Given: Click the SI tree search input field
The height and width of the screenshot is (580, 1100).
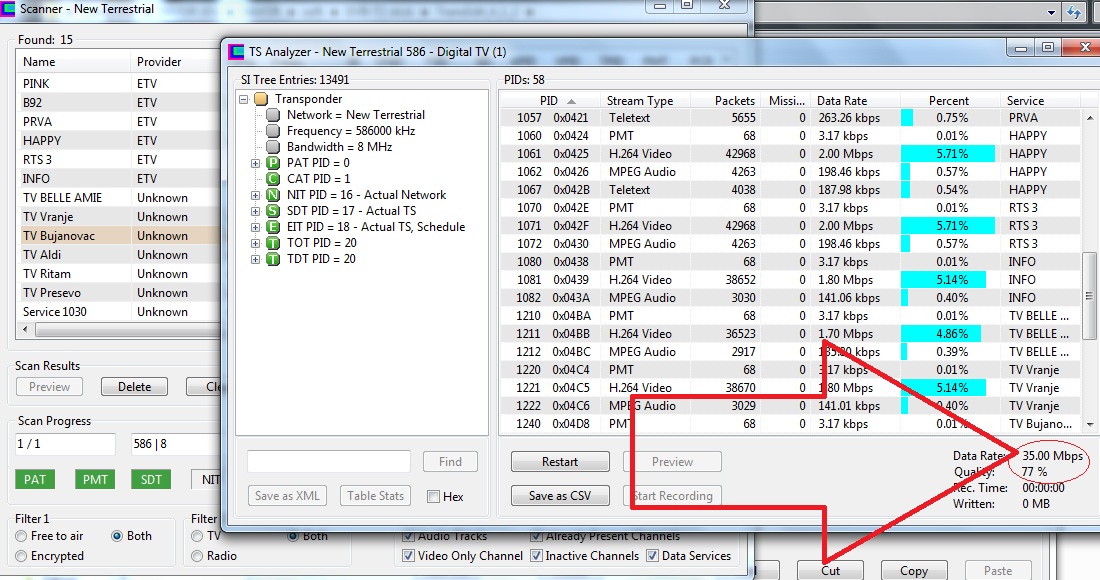Looking at the screenshot, I should [x=329, y=461].
